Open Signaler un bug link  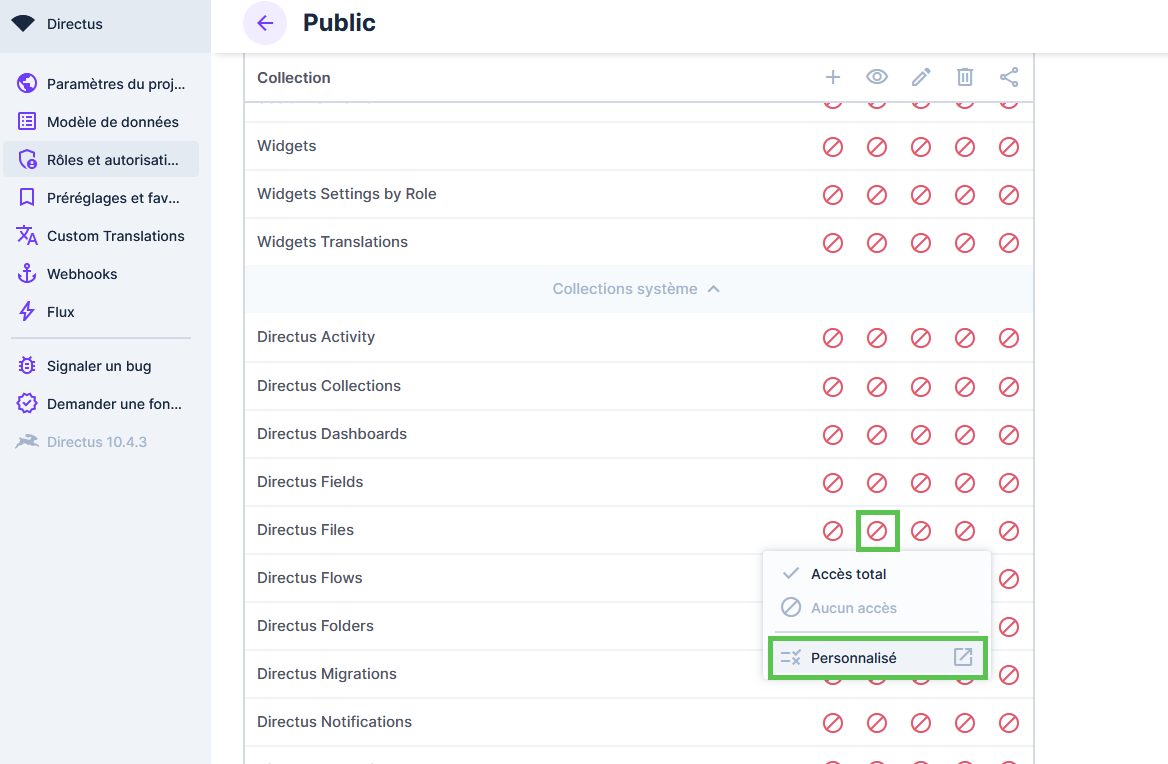pyautogui.click(x=99, y=366)
